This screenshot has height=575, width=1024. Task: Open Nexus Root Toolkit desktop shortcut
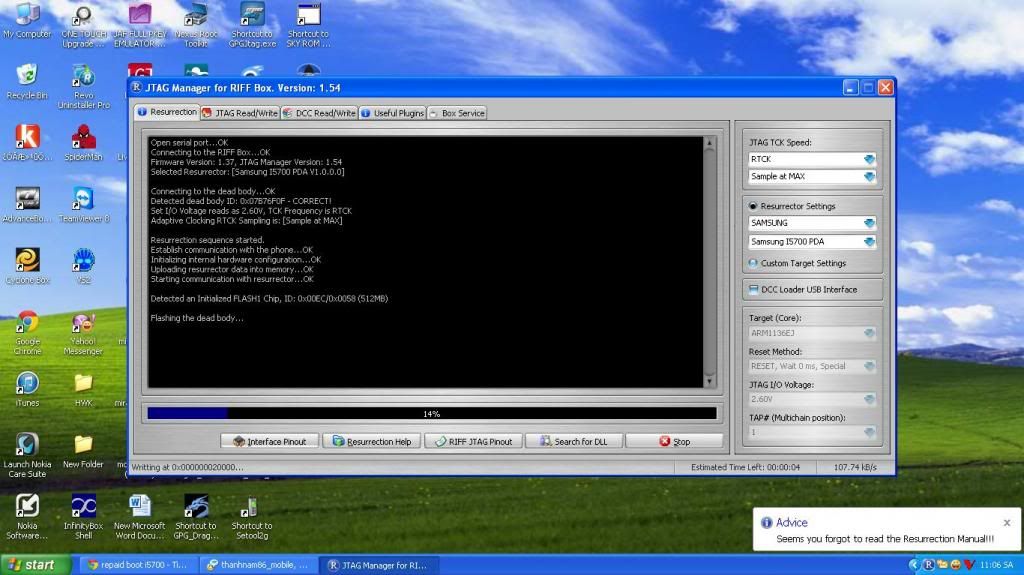click(196, 26)
